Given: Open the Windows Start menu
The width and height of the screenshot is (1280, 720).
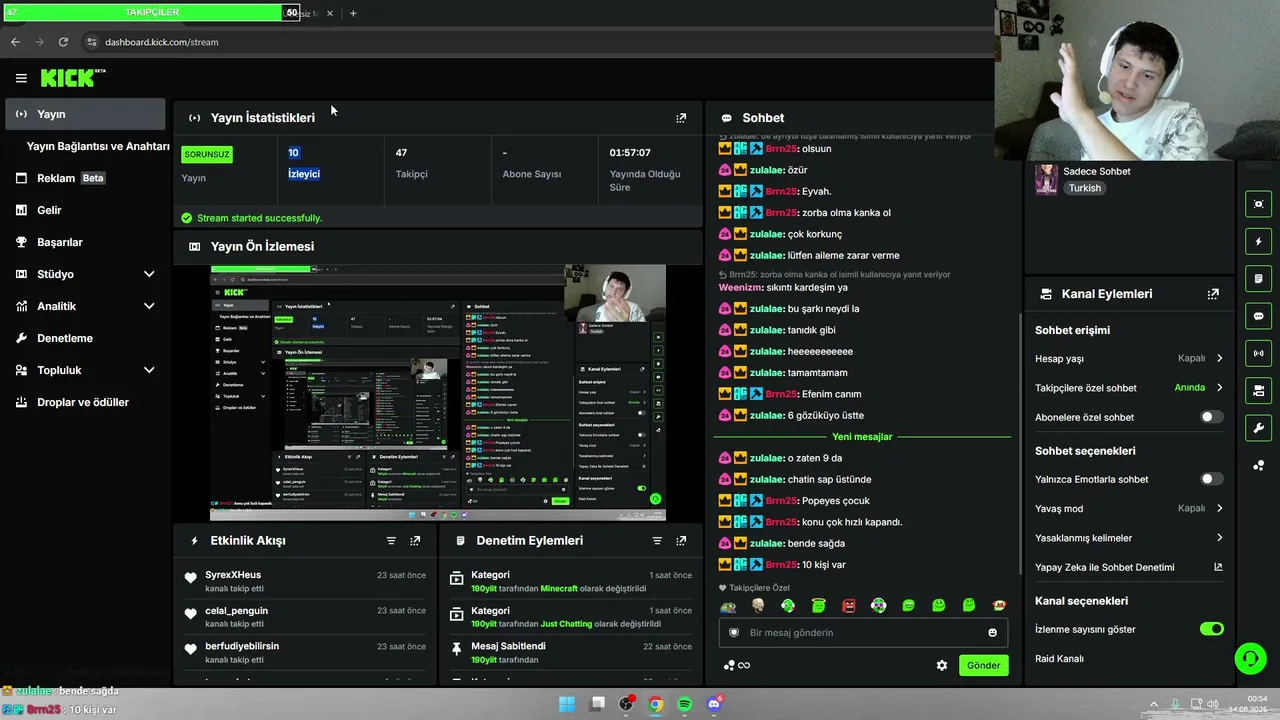Looking at the screenshot, I should coord(567,704).
